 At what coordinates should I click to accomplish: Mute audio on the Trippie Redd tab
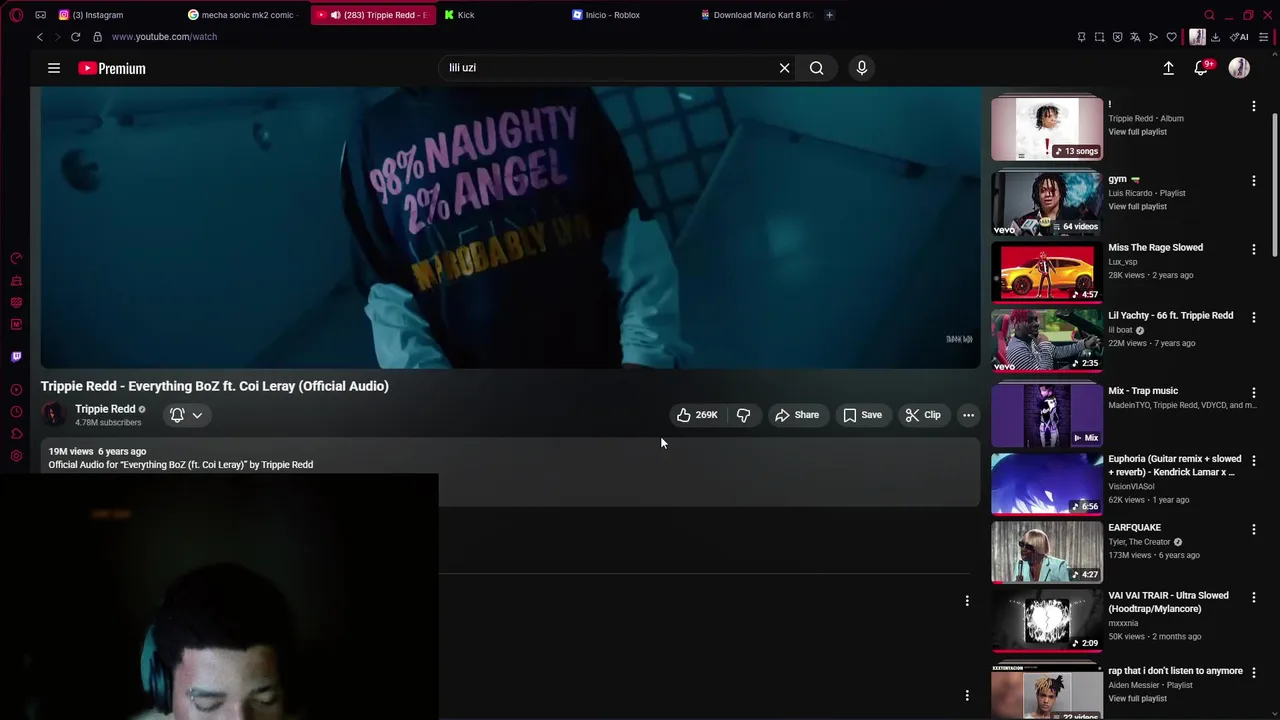pos(335,15)
